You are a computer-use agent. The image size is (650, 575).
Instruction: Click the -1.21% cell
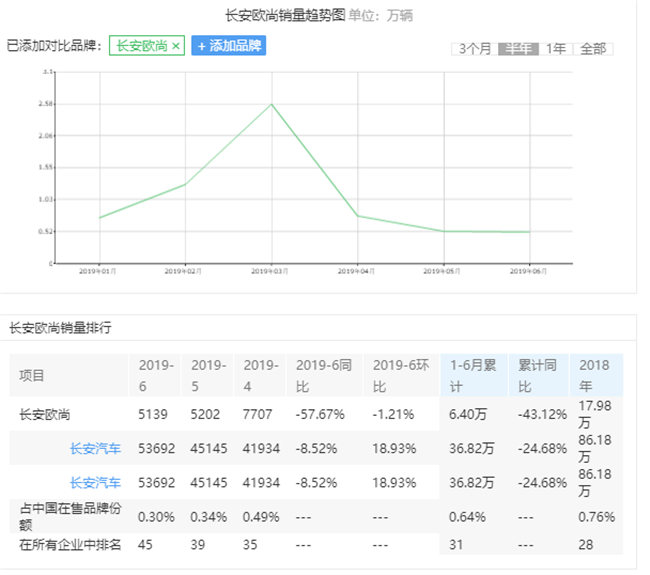pos(393,414)
